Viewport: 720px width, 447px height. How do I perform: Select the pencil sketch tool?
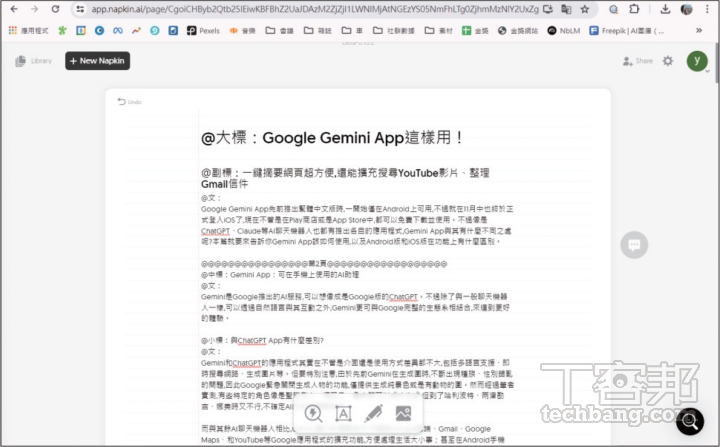click(373, 413)
